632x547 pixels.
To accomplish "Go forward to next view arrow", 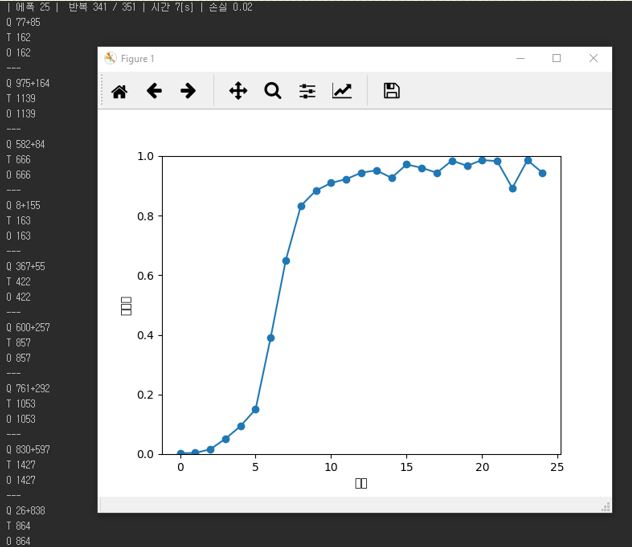I will 188,91.
